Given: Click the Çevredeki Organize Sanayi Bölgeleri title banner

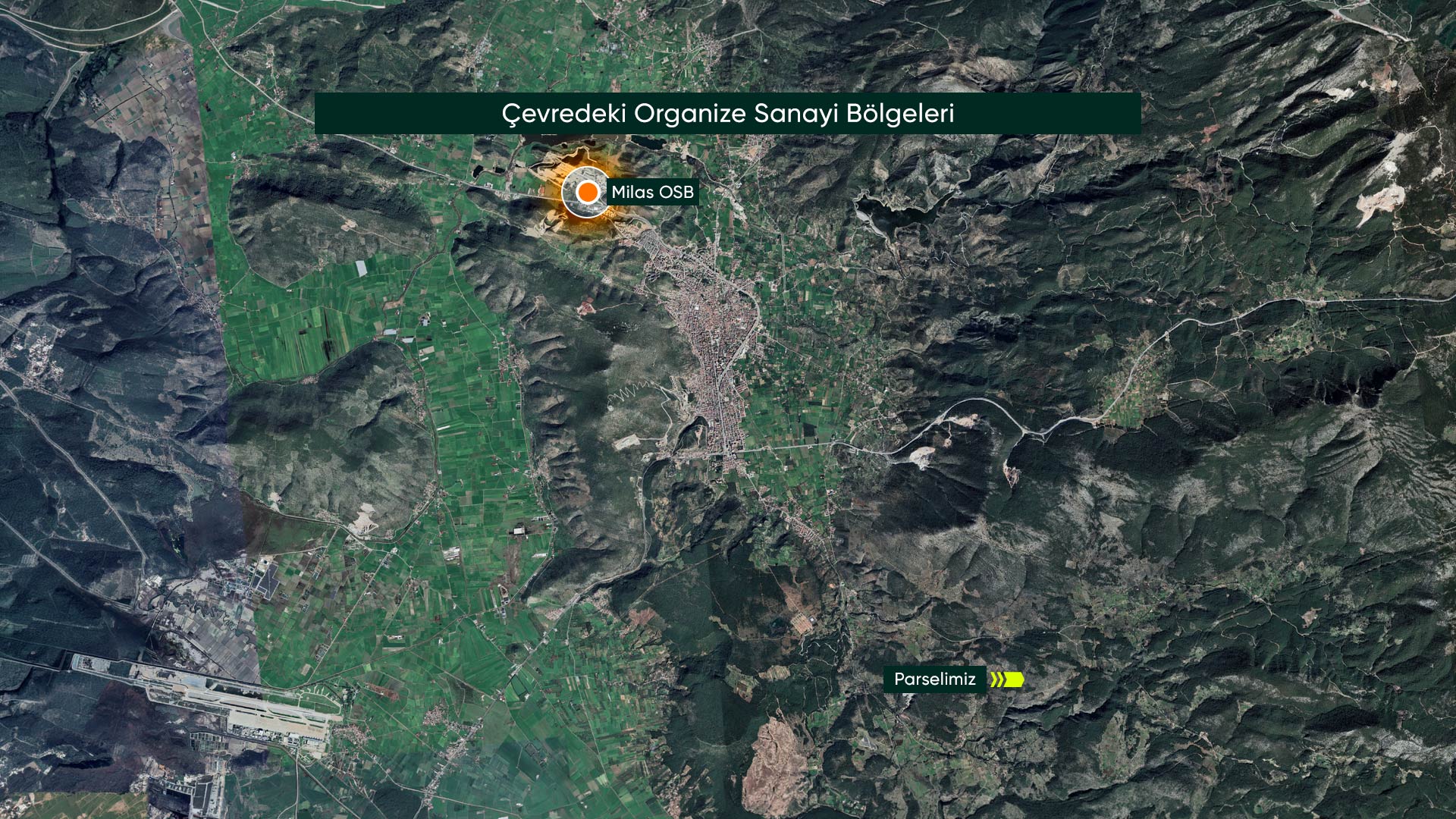Looking at the screenshot, I should click(x=727, y=114).
